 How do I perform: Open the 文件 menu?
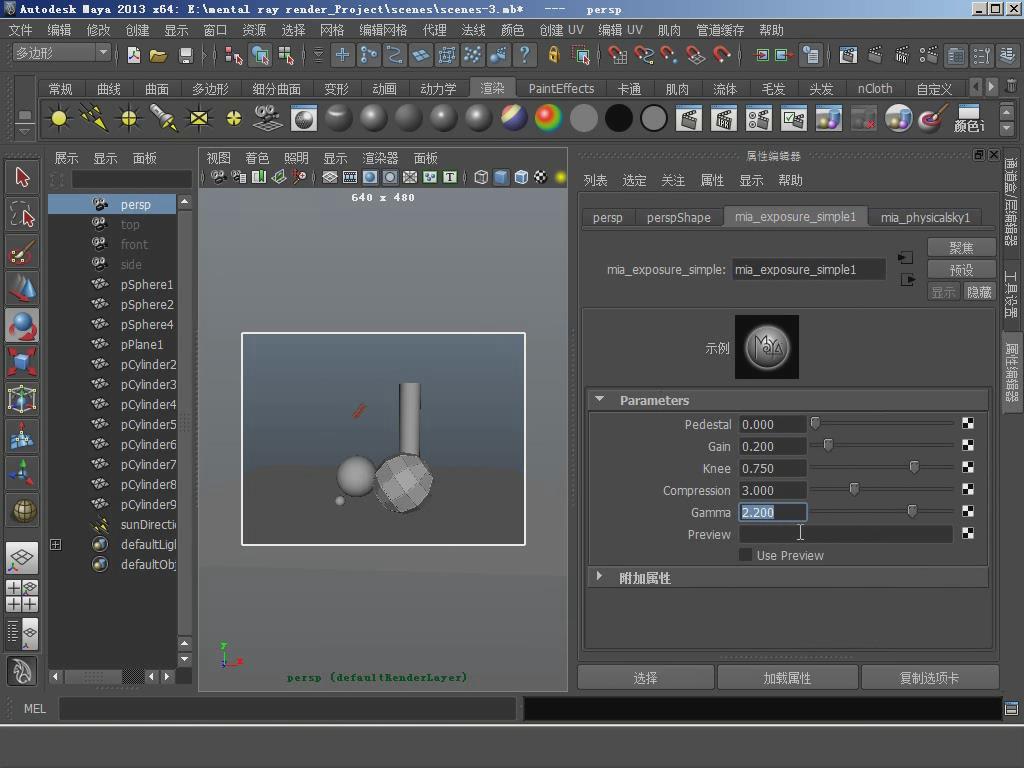[x=20, y=31]
